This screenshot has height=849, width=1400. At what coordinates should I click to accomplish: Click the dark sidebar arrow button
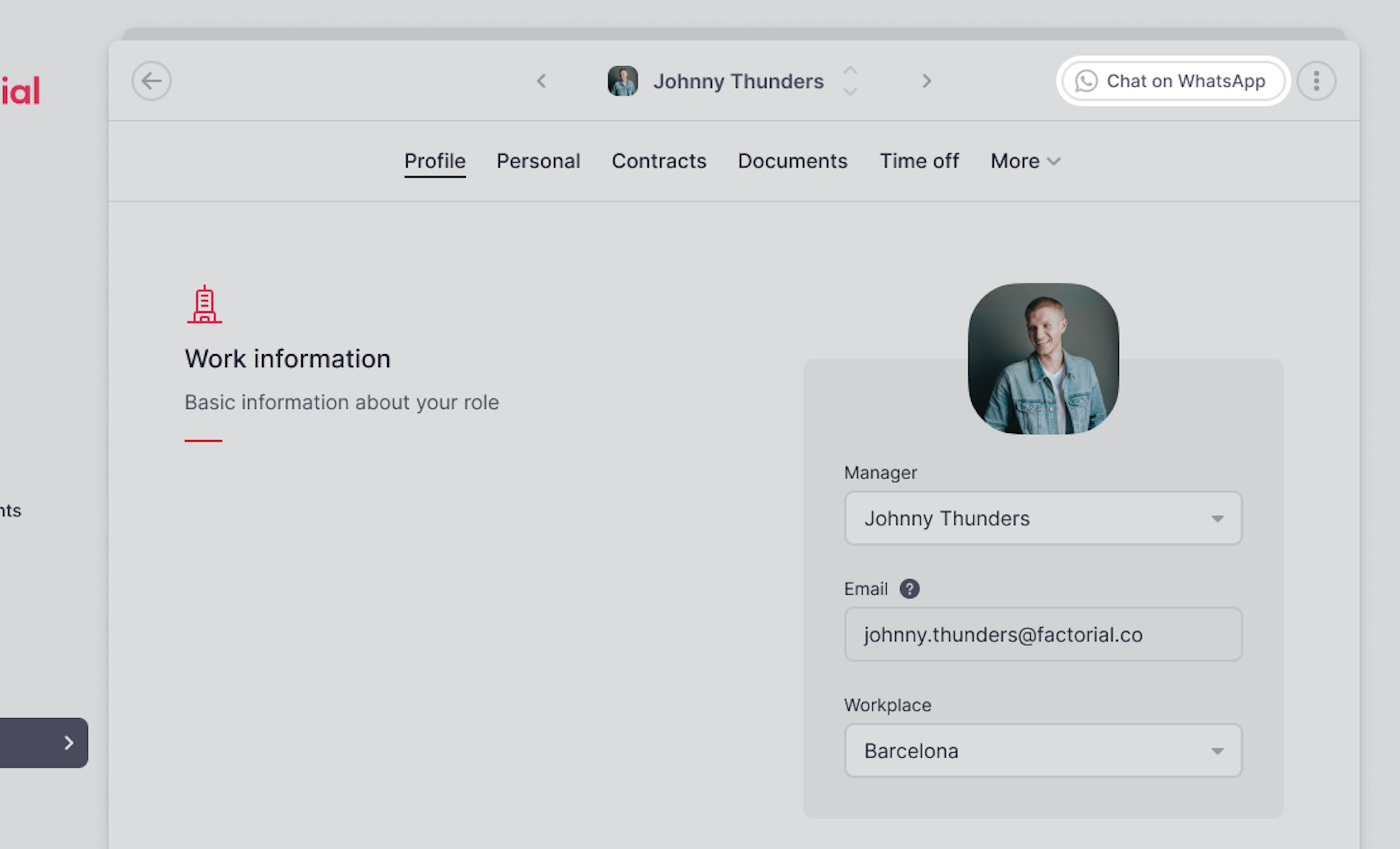44,743
